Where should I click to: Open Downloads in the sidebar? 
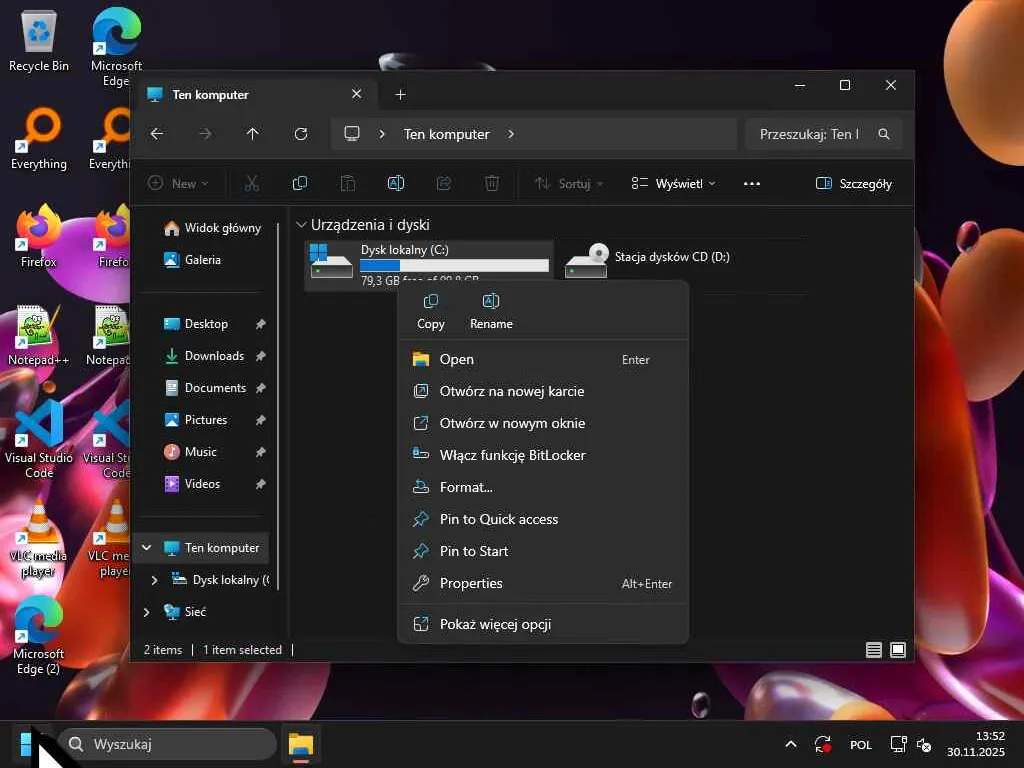tap(214, 356)
